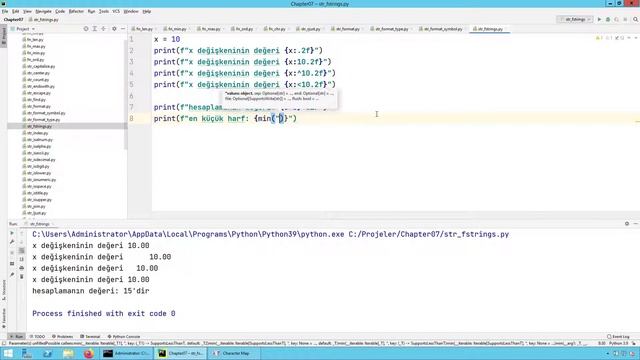Switch to the fn_ord.py editor tab
Viewport: 640px width, 360px height.
point(244,29)
